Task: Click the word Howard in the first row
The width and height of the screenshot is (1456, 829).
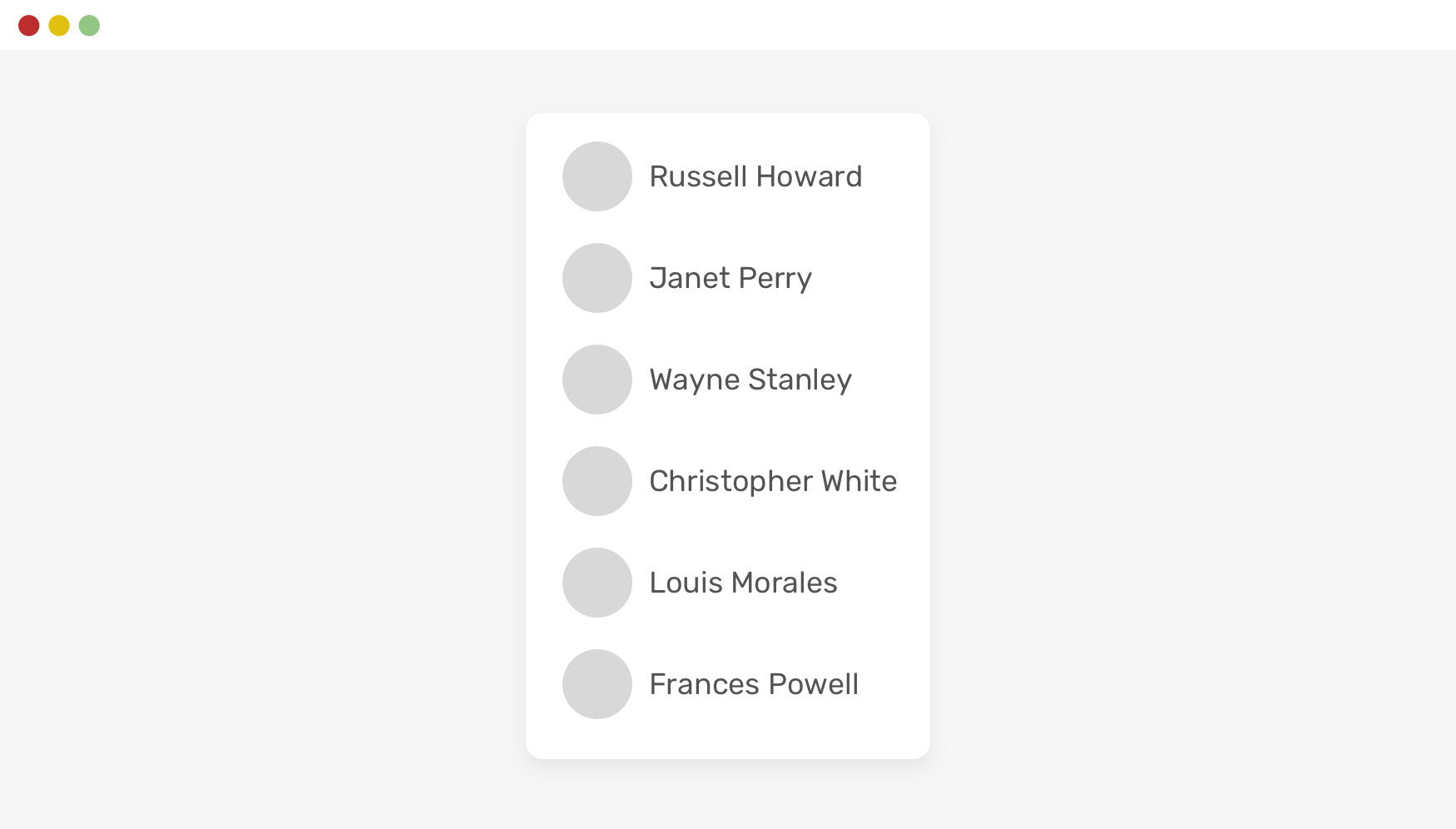Action: click(809, 176)
